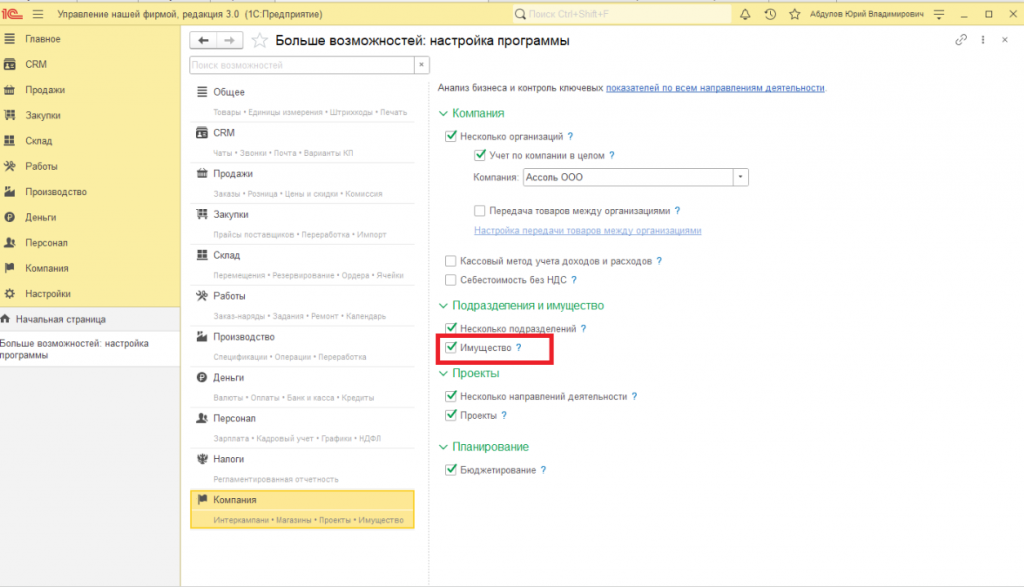Show help for Себестоимость без НДС
This screenshot has width=1024, height=587.
574,280
